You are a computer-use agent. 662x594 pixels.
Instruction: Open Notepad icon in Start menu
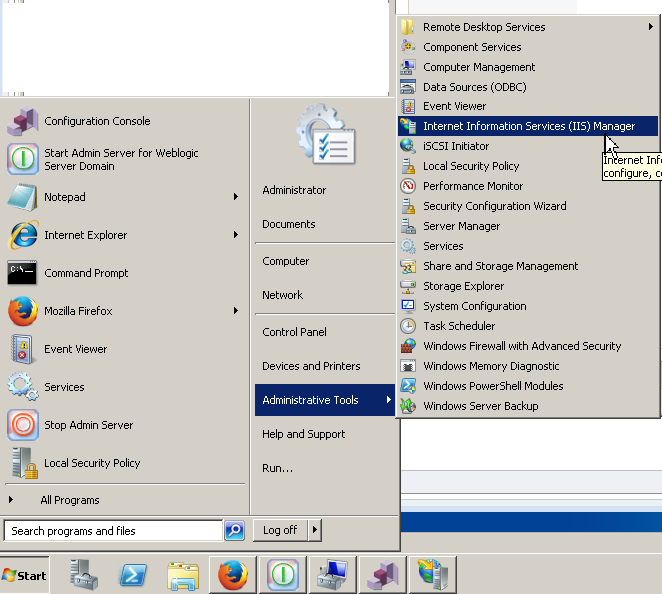[x=23, y=197]
